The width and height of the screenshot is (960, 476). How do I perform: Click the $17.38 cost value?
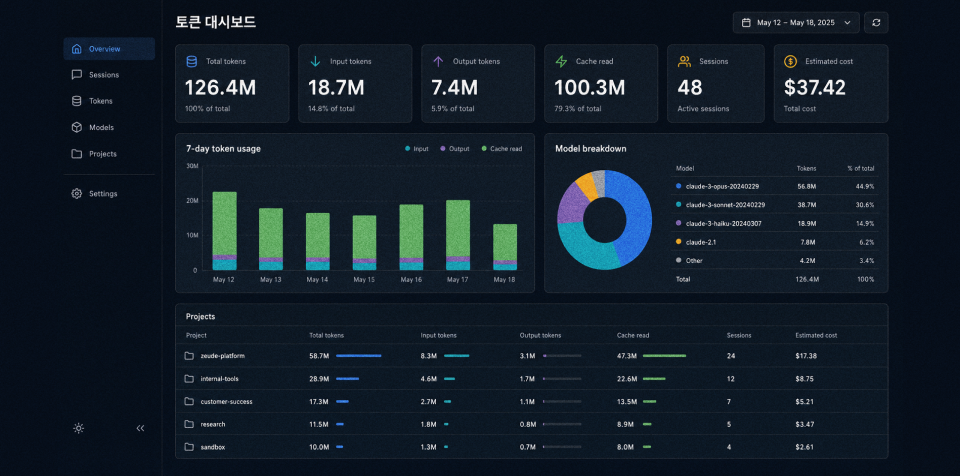coord(806,356)
